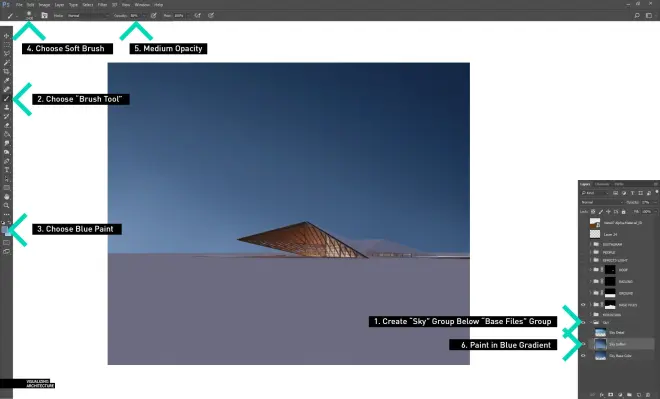Select the Rectangle shape tool
Viewport: 660px width, 399px height.
click(x=6, y=188)
